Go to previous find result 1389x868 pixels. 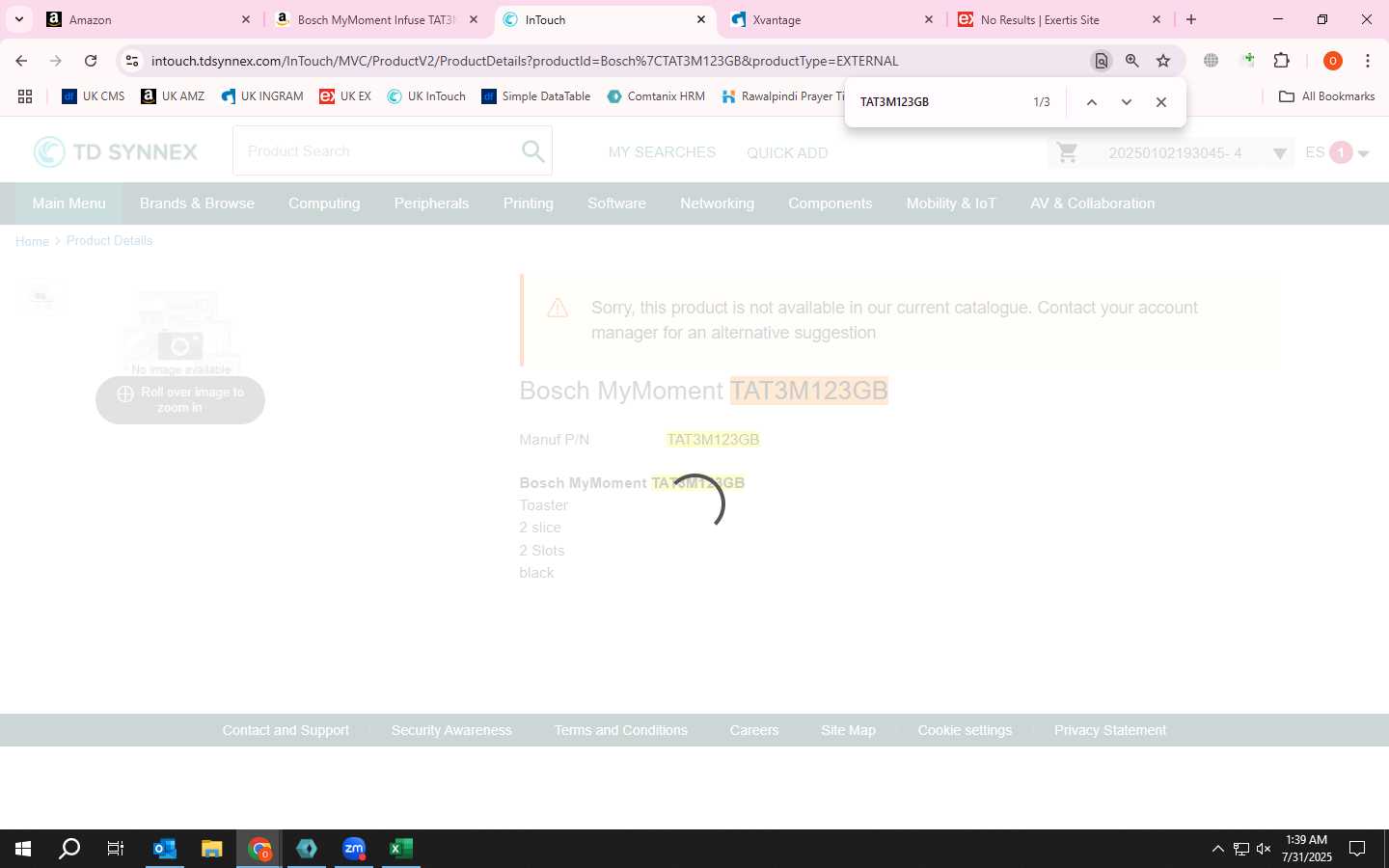(x=1091, y=102)
